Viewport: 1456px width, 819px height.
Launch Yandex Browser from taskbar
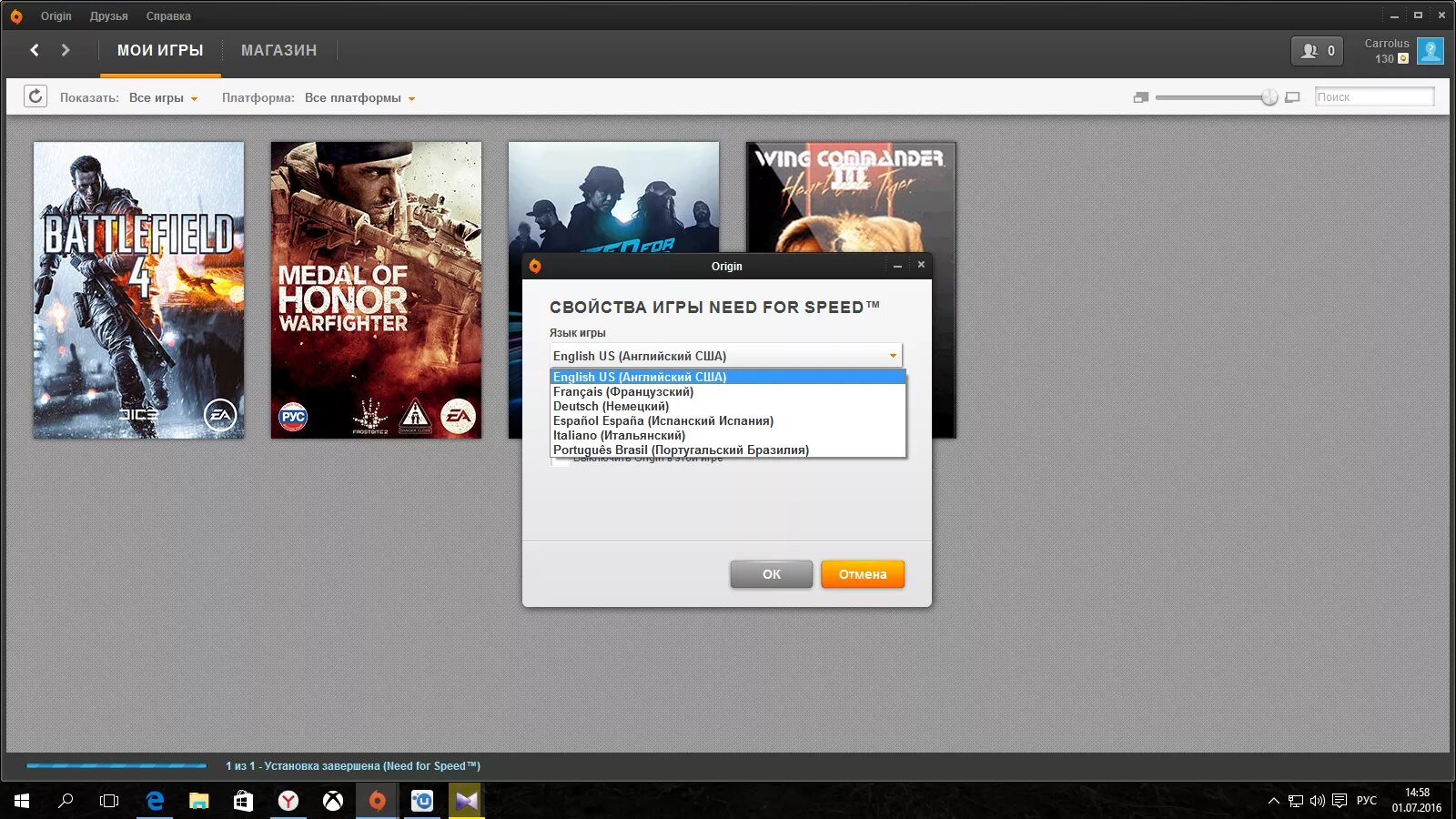[x=288, y=801]
